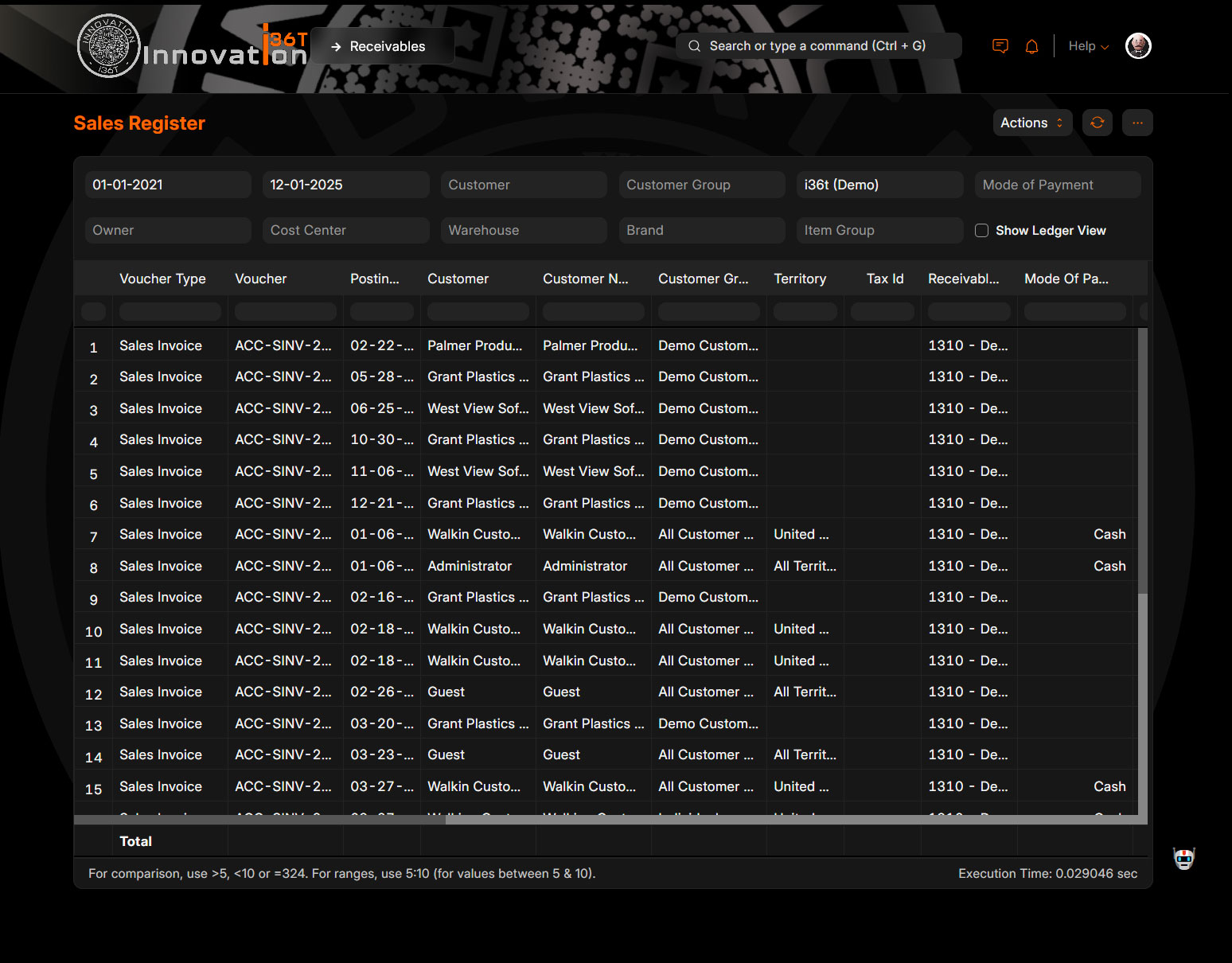Expand the Actions dropdown
1232x963 pixels.
1032,123
